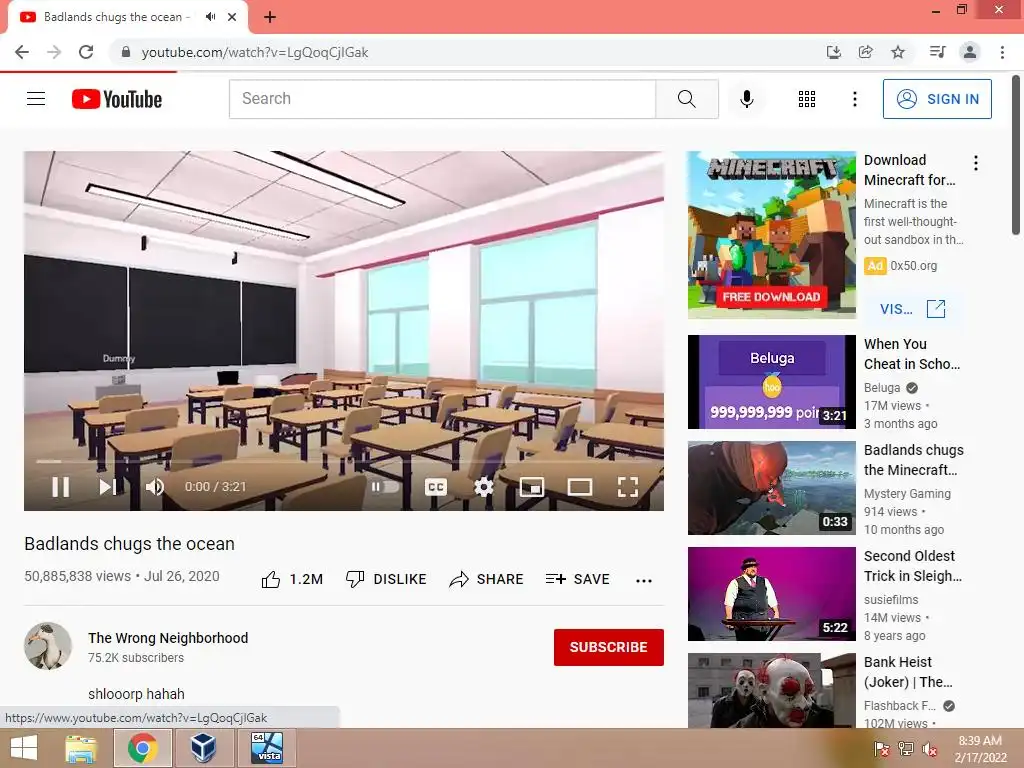Open Minecraft ad options menu
1024x768 pixels.
976,163
